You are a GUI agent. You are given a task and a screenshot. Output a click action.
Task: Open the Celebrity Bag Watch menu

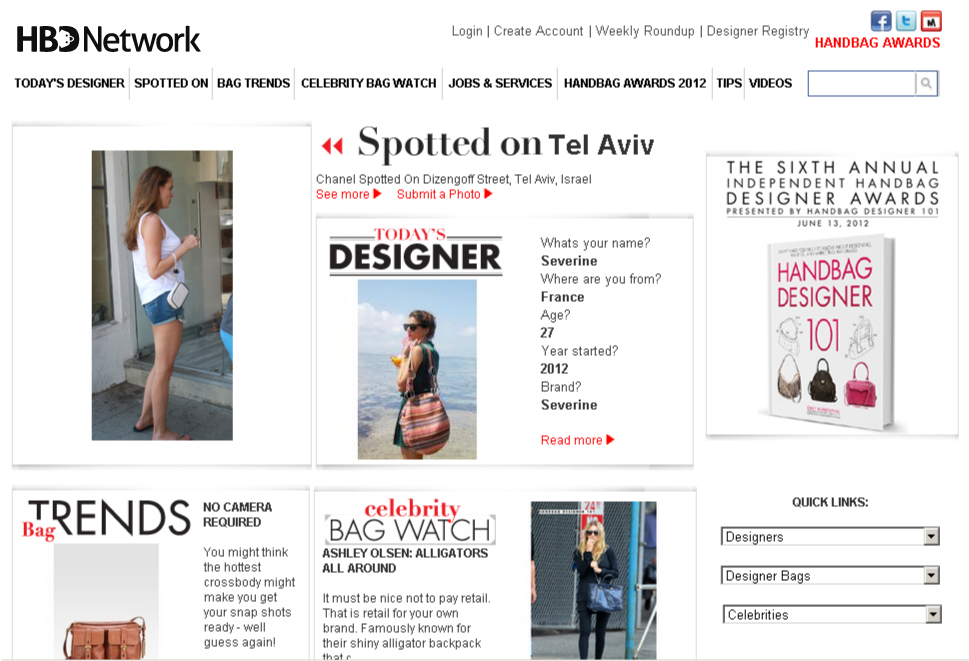tap(368, 83)
